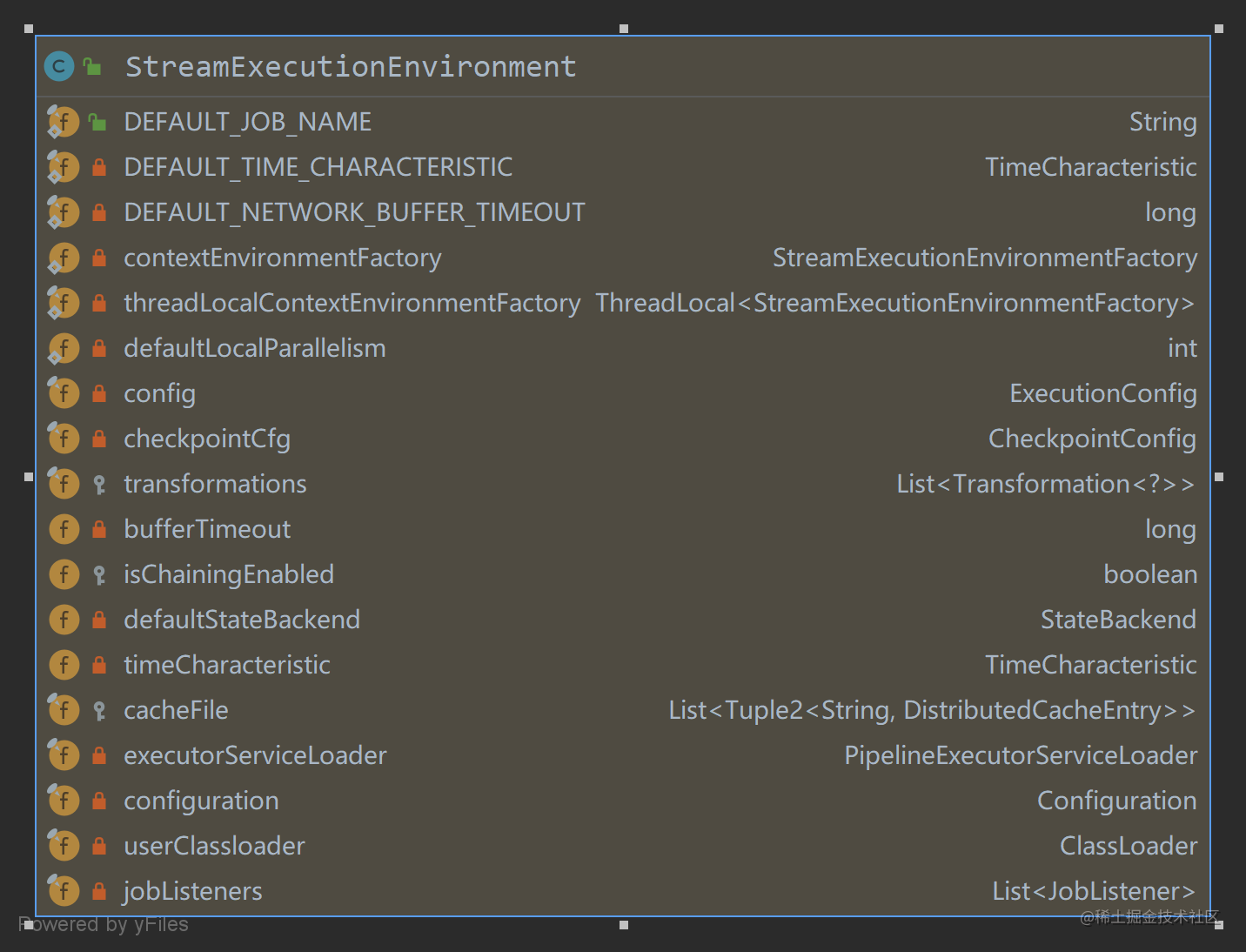The image size is (1246, 952).
Task: Select the bufferTimeout field name
Action: (x=207, y=529)
